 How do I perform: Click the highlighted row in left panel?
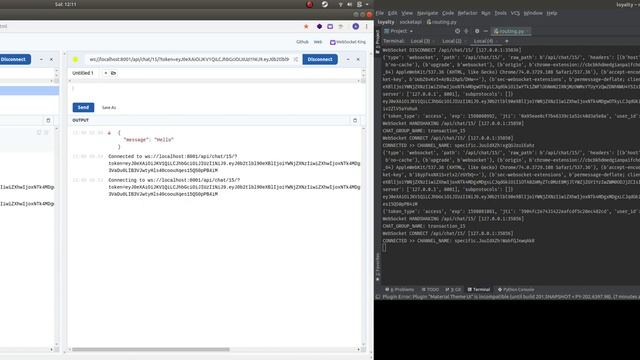[29, 90]
